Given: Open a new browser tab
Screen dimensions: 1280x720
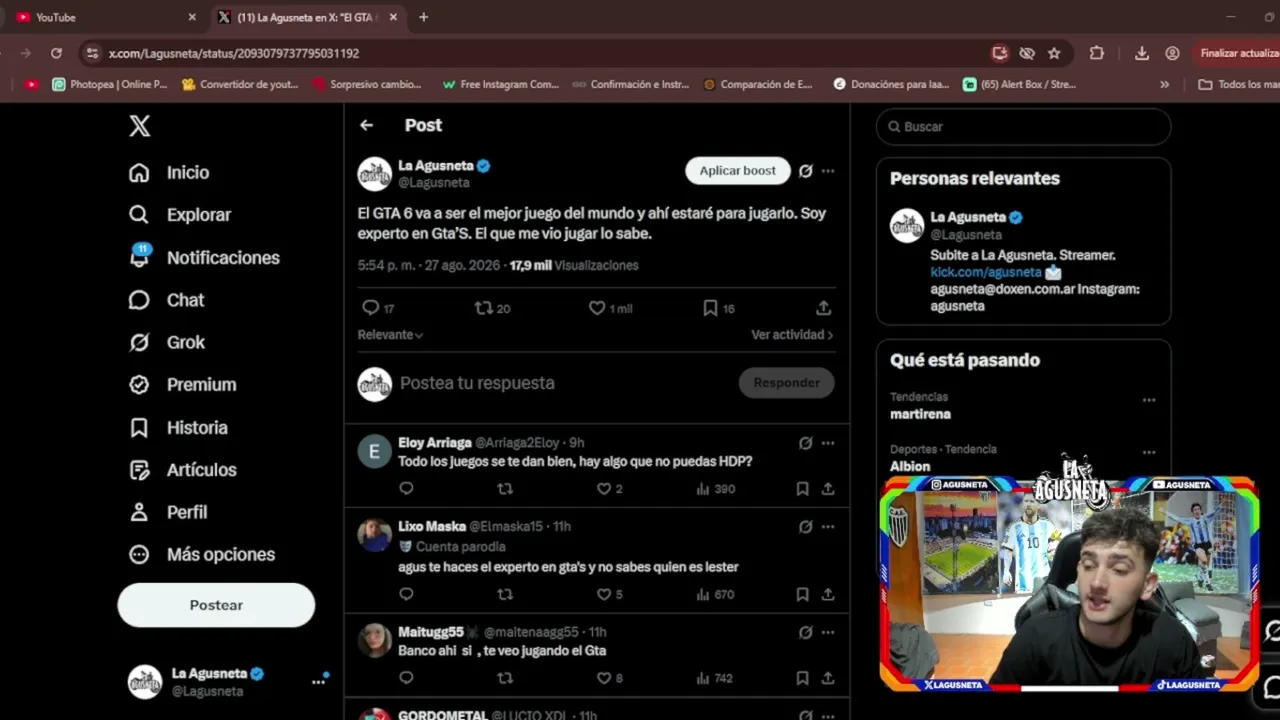Looking at the screenshot, I should pyautogui.click(x=424, y=17).
